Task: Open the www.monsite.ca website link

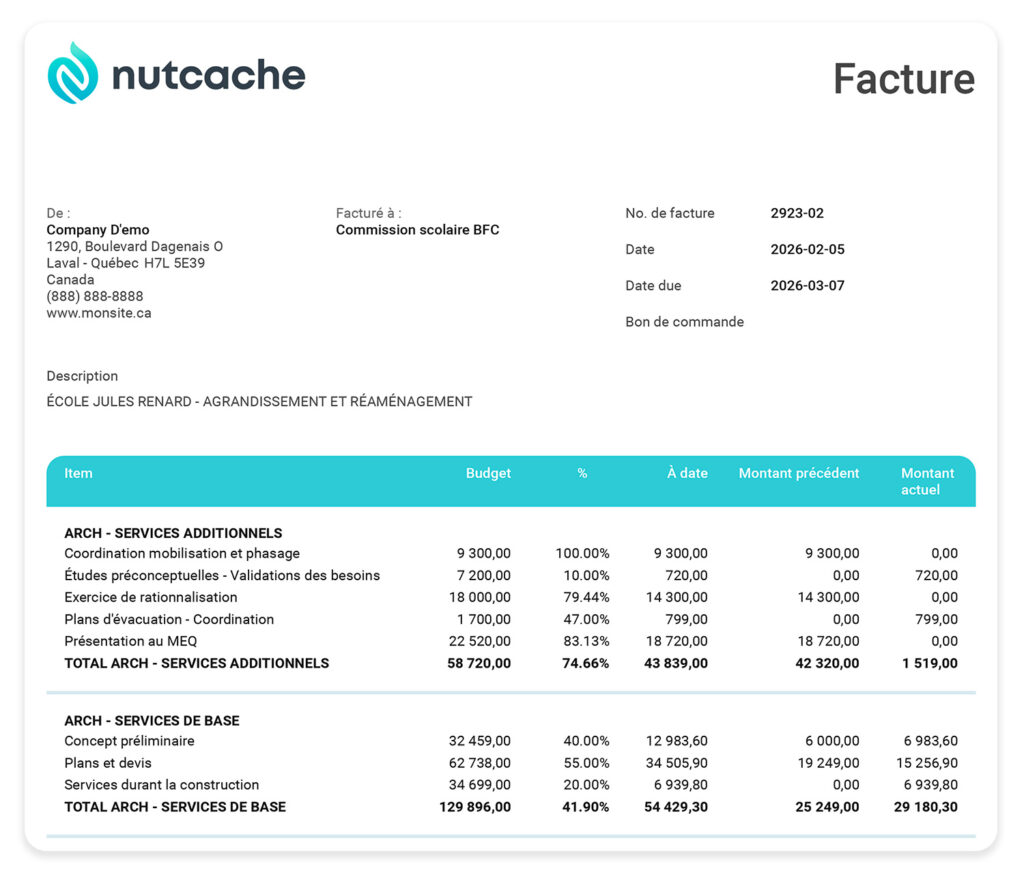Action: coord(99,313)
